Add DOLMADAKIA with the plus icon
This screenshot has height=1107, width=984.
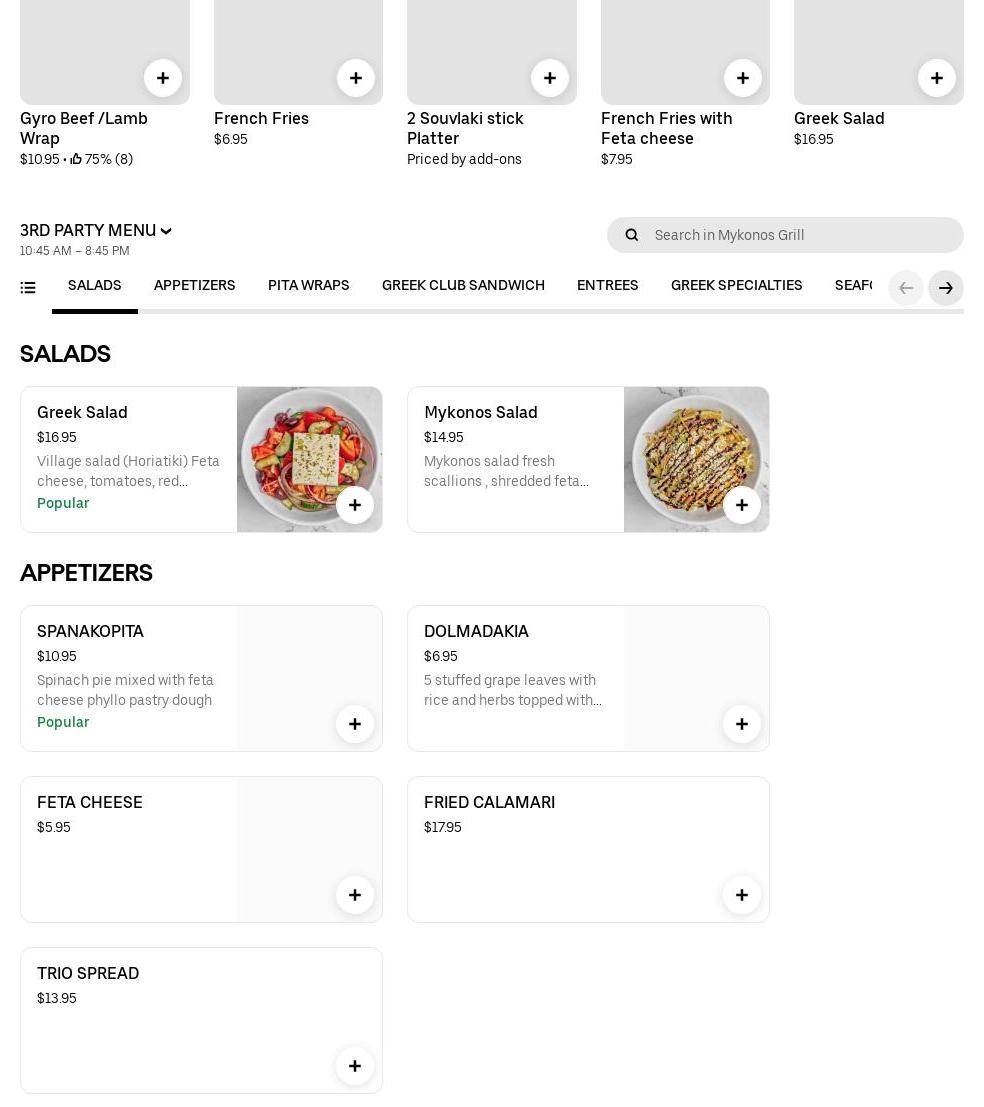point(742,724)
